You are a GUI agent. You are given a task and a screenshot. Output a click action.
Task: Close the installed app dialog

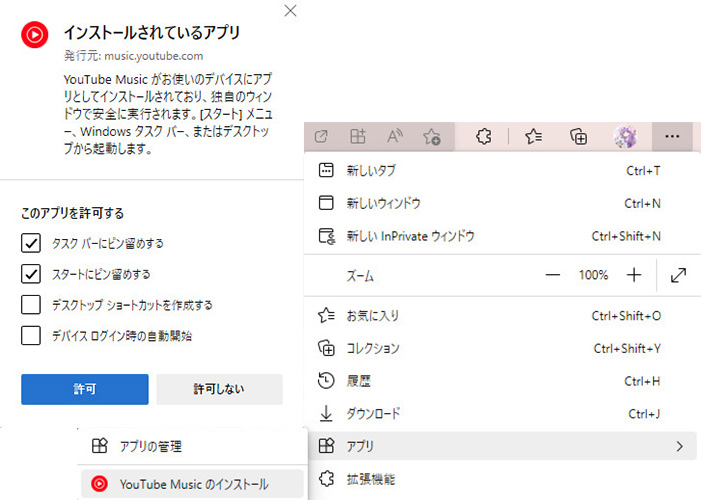[291, 11]
